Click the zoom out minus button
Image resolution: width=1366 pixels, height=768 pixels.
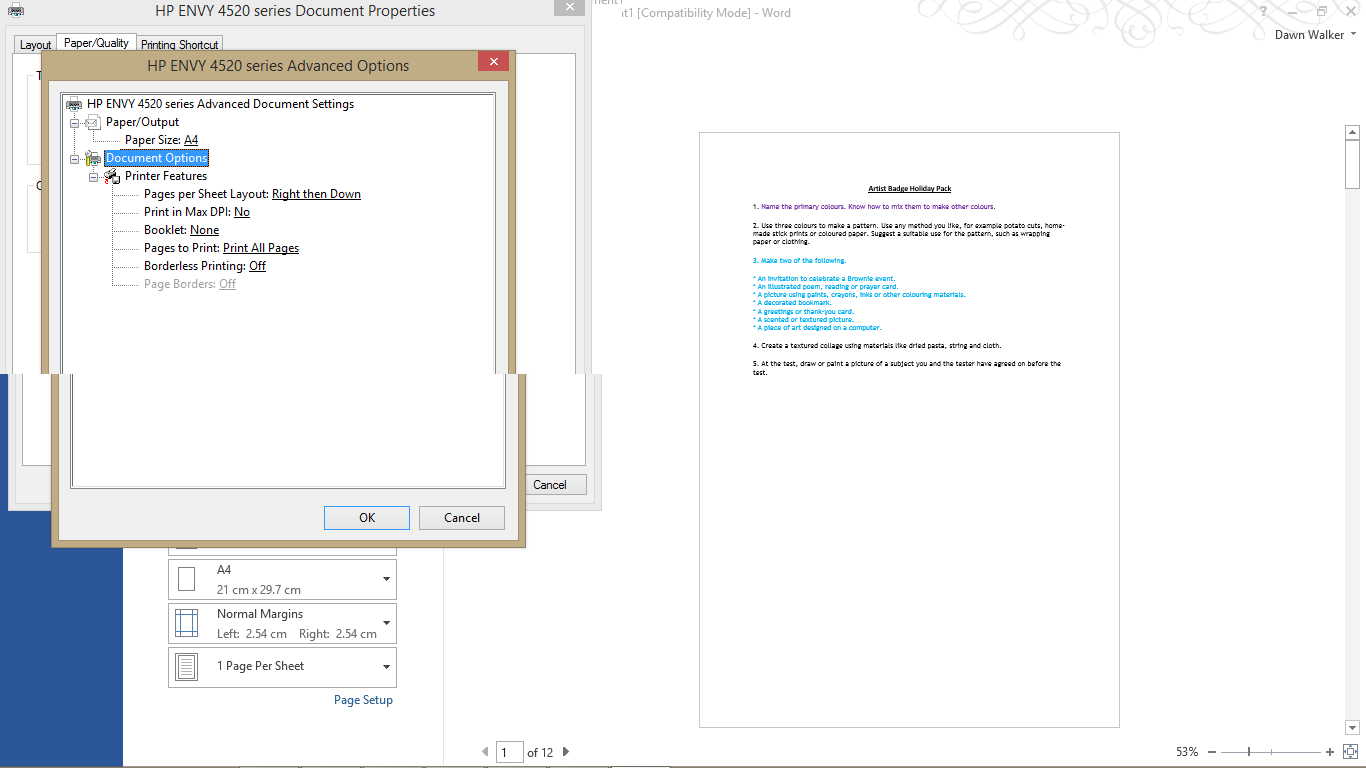coord(1212,752)
